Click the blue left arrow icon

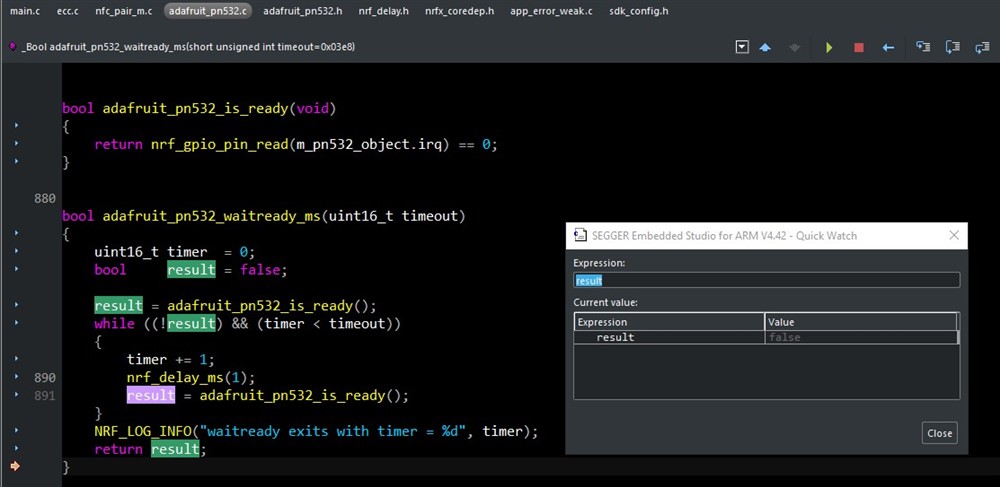(888, 48)
